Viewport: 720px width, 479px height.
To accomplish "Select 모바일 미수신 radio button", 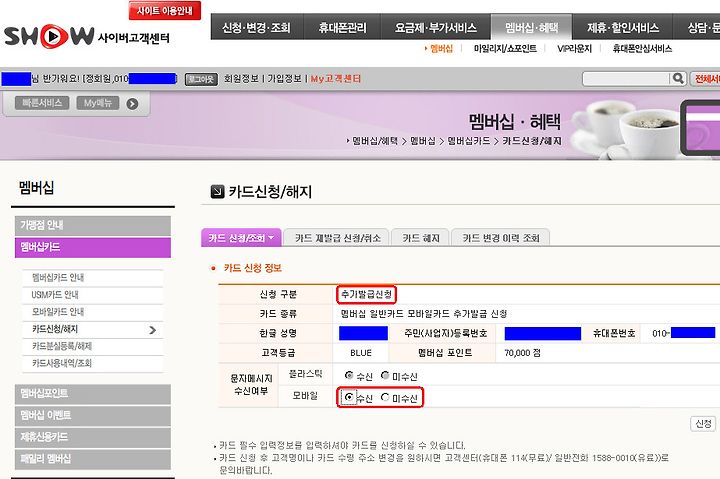I will click(x=385, y=397).
